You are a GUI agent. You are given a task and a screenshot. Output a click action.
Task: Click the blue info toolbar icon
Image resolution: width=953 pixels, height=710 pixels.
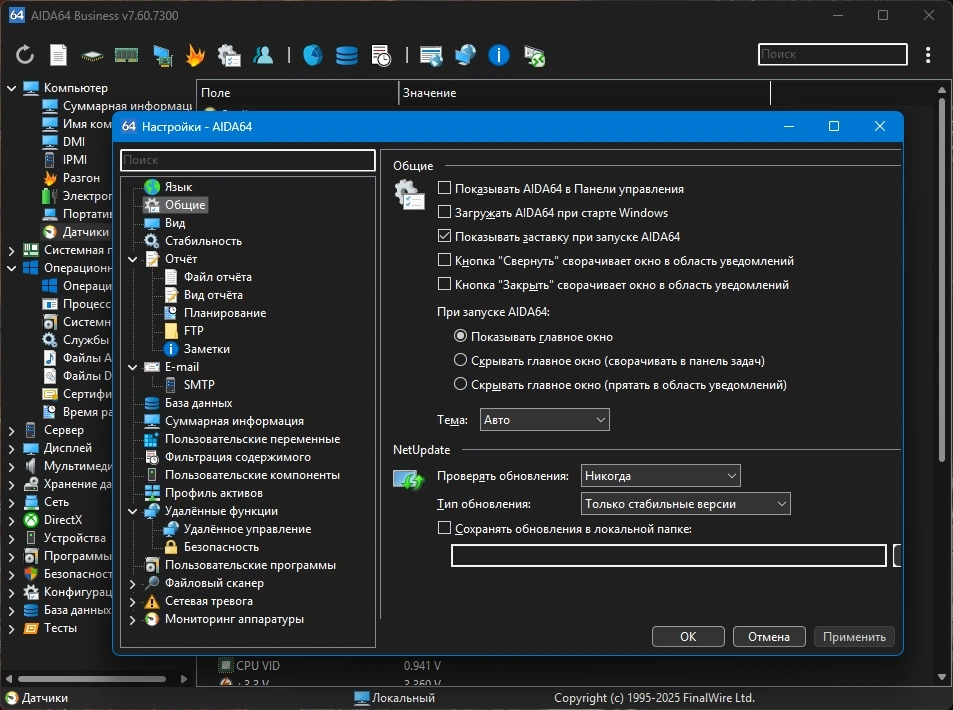pyautogui.click(x=499, y=55)
